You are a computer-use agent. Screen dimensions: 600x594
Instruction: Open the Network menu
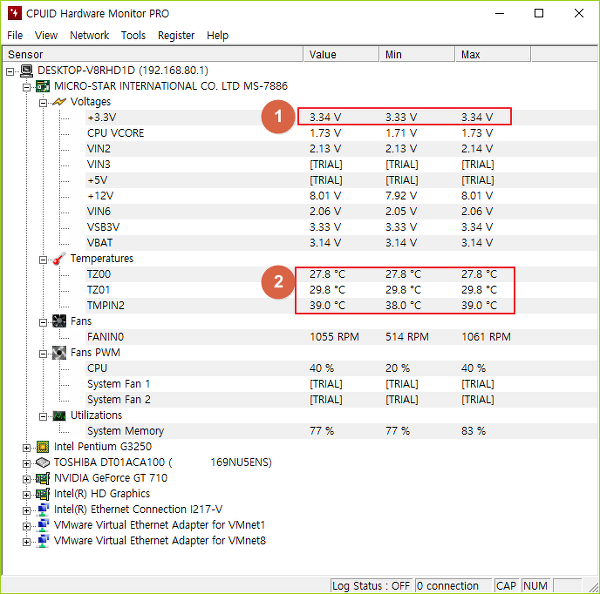click(x=90, y=35)
